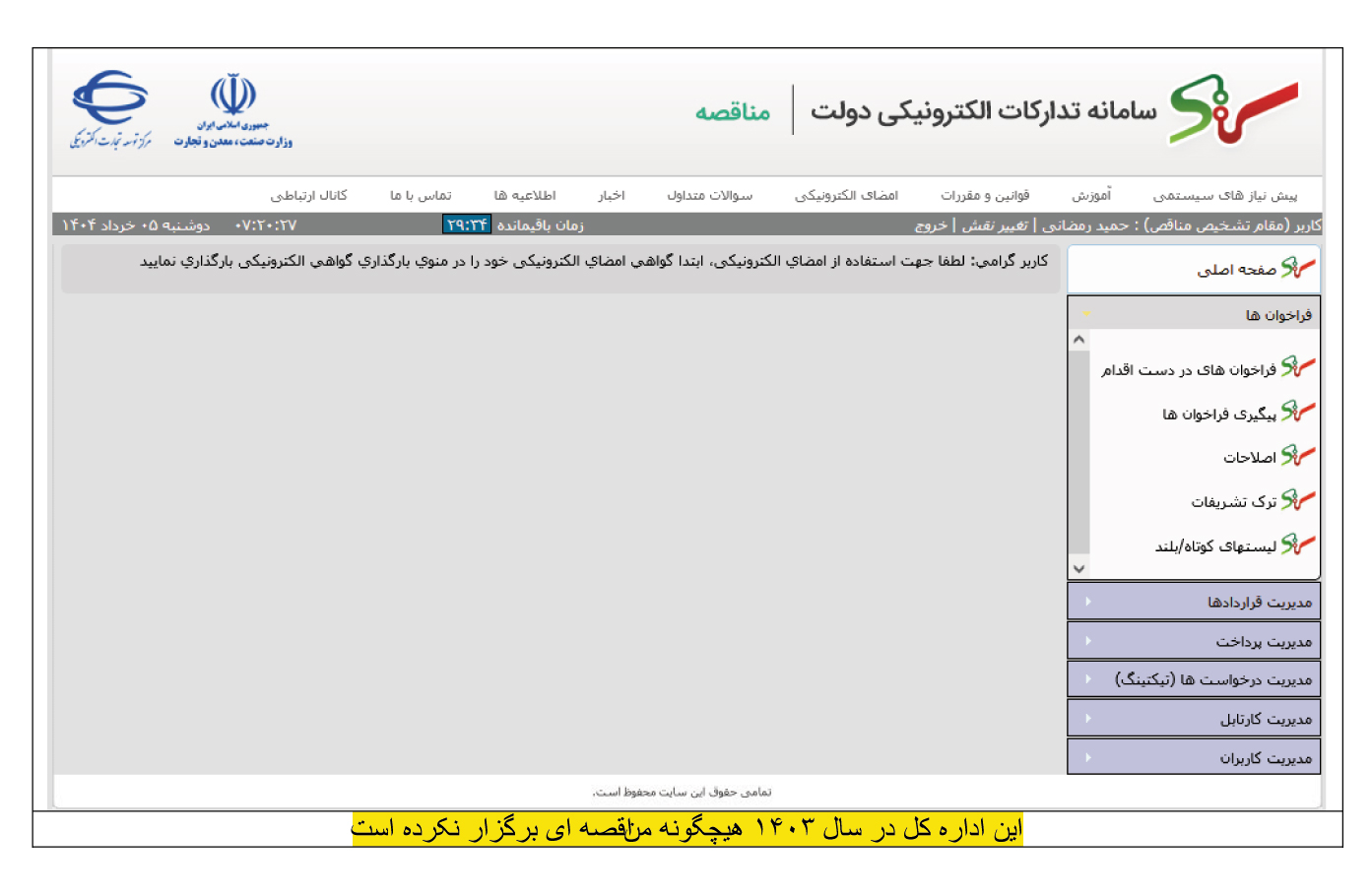Click the مناقصه heading text
This screenshot has width=1372, height=896.
[x=733, y=111]
